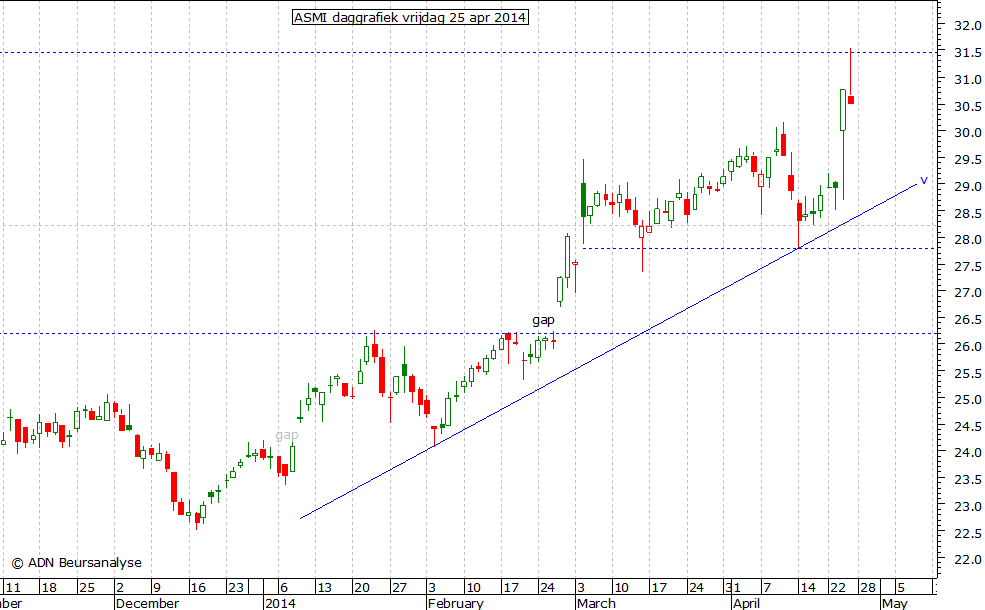This screenshot has height=610, width=985.
Task: Select the 22.5 price axis label
Action: click(967, 533)
